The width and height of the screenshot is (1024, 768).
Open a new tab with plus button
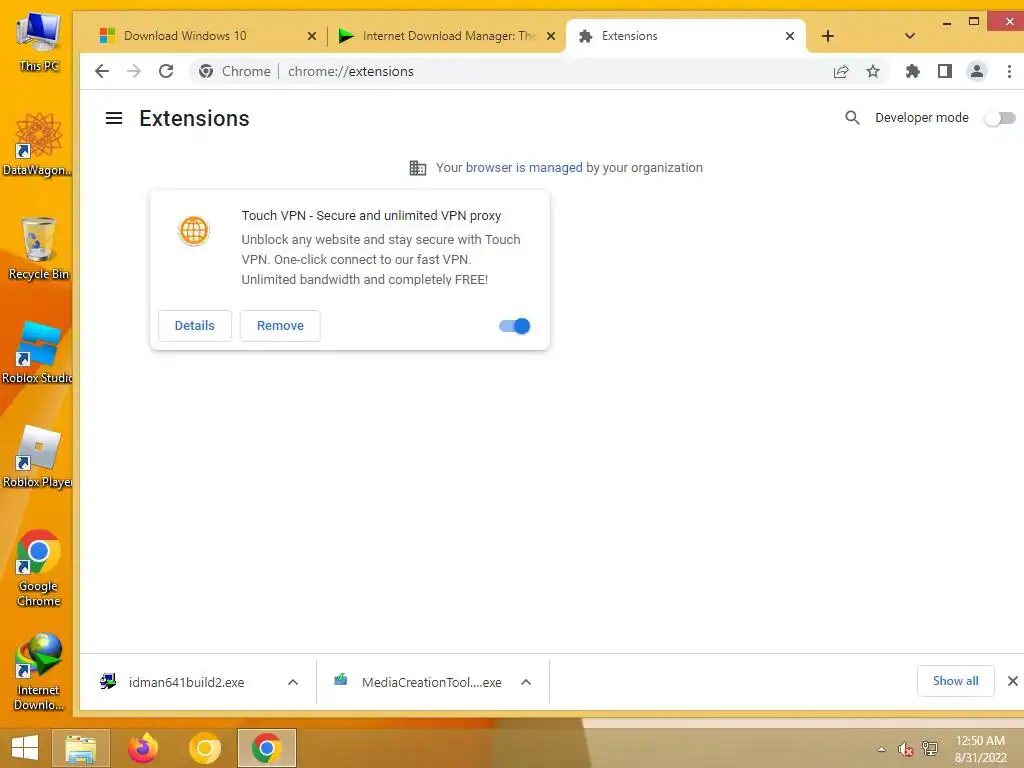[827, 36]
